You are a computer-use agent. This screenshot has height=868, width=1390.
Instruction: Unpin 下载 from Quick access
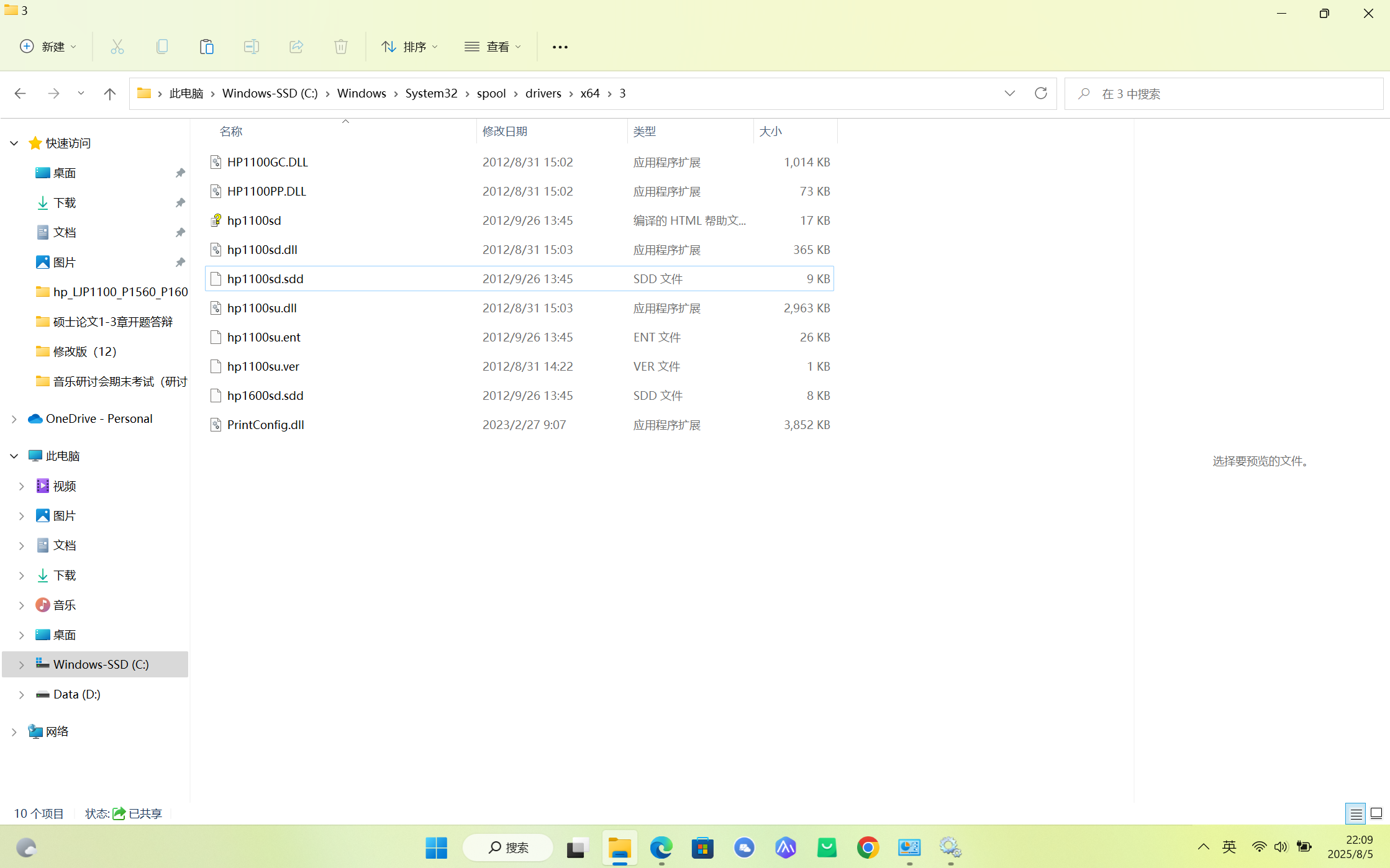180,202
